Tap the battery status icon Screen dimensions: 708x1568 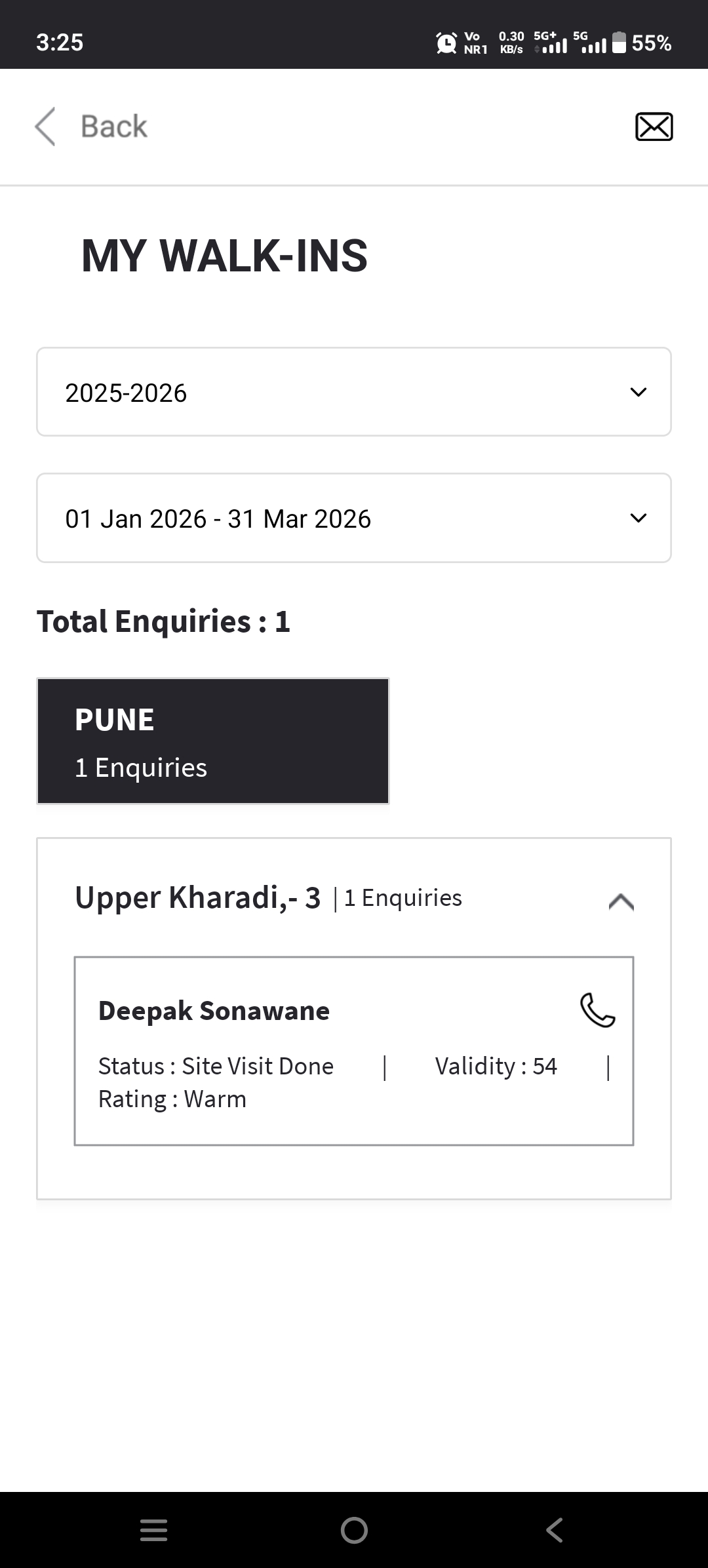pos(619,43)
